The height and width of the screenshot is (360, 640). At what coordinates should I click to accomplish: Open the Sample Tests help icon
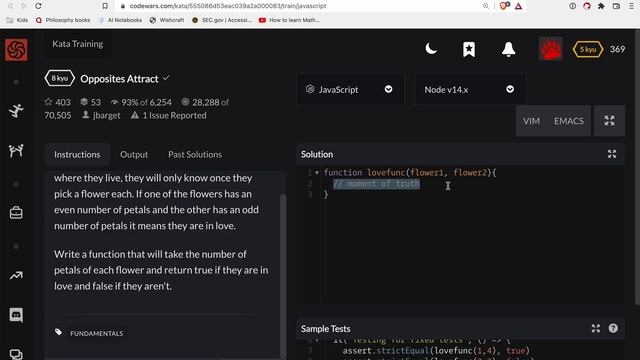[613, 329]
